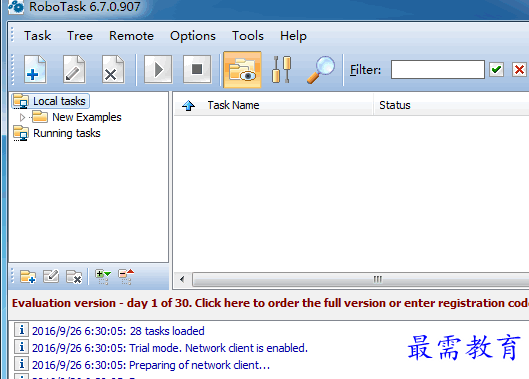This screenshot has width=529, height=379.
Task: Click the Delete Task icon
Action: [x=113, y=70]
